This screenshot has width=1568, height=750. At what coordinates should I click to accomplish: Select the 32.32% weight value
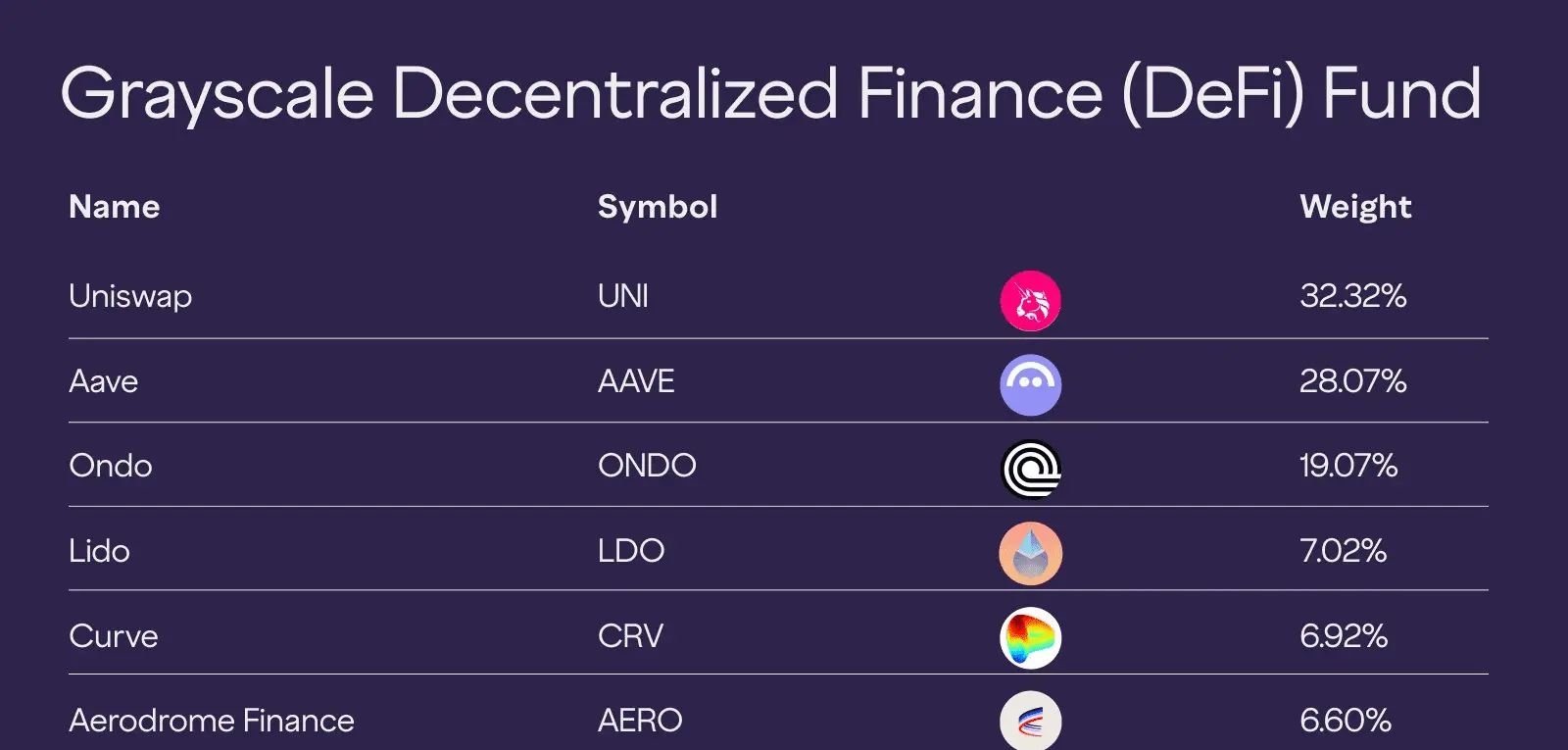[x=1353, y=296]
